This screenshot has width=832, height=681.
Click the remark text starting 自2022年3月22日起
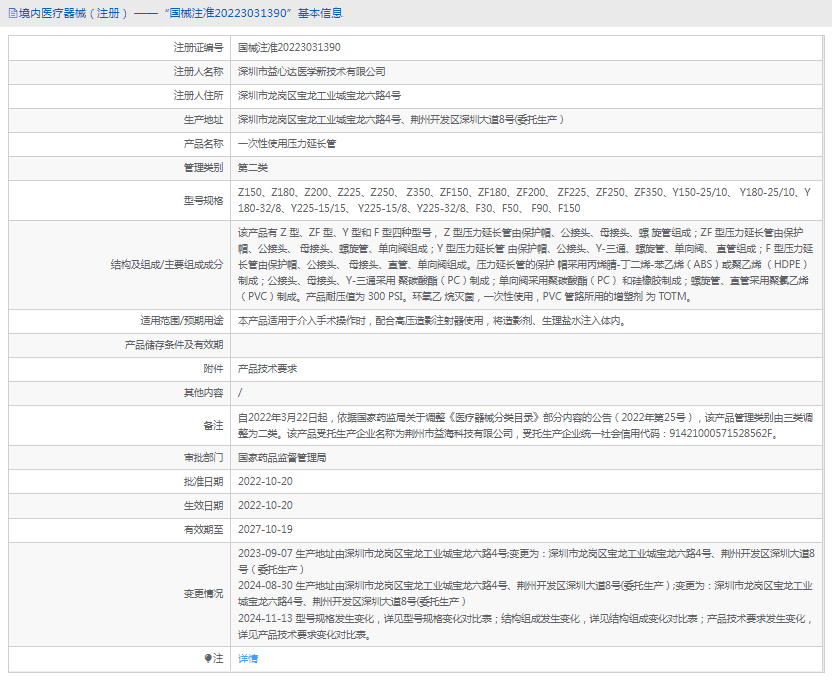[x=525, y=426]
